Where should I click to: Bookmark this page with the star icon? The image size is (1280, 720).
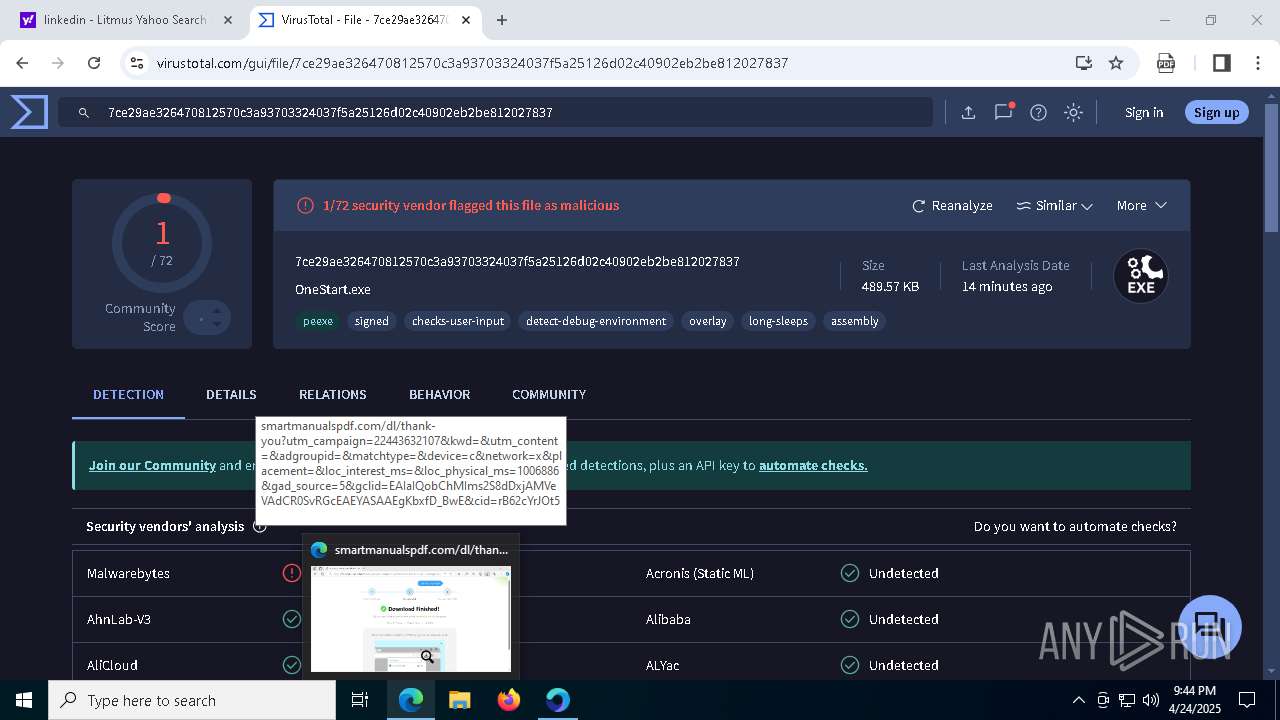tap(1116, 63)
